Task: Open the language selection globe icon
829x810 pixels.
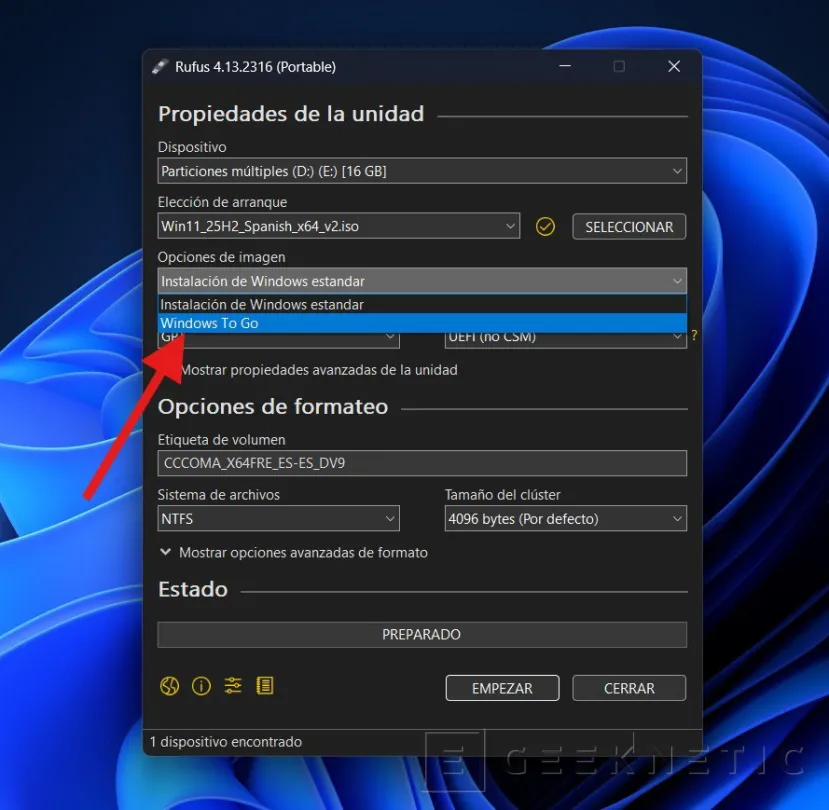Action: [x=169, y=686]
